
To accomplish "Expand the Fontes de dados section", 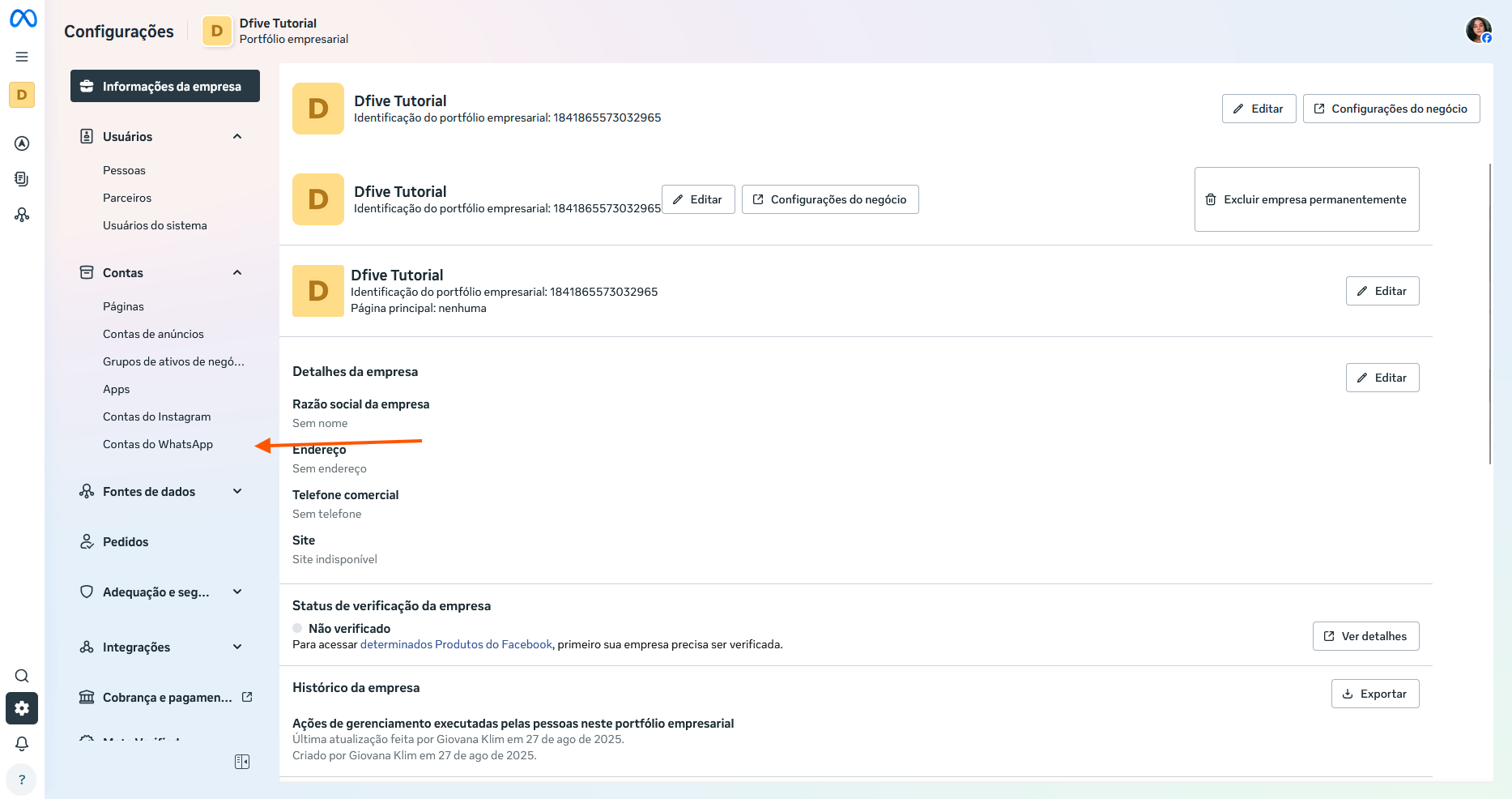I will 237,492.
